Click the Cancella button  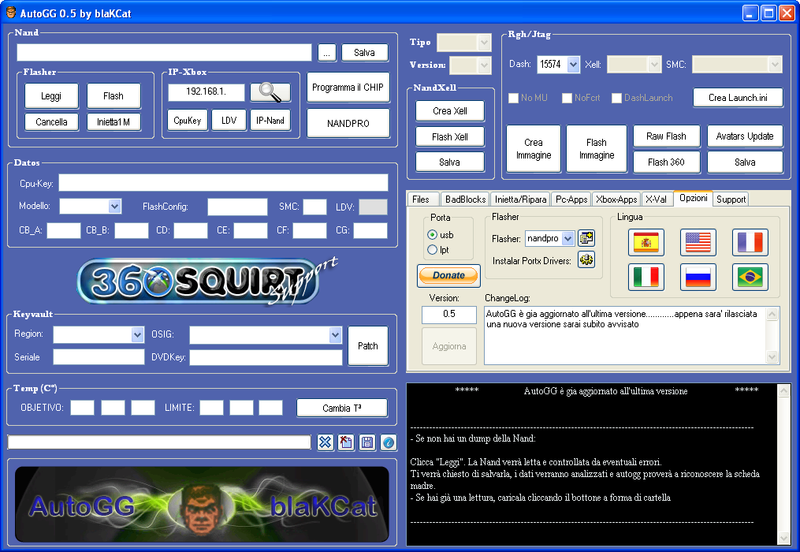click(51, 122)
